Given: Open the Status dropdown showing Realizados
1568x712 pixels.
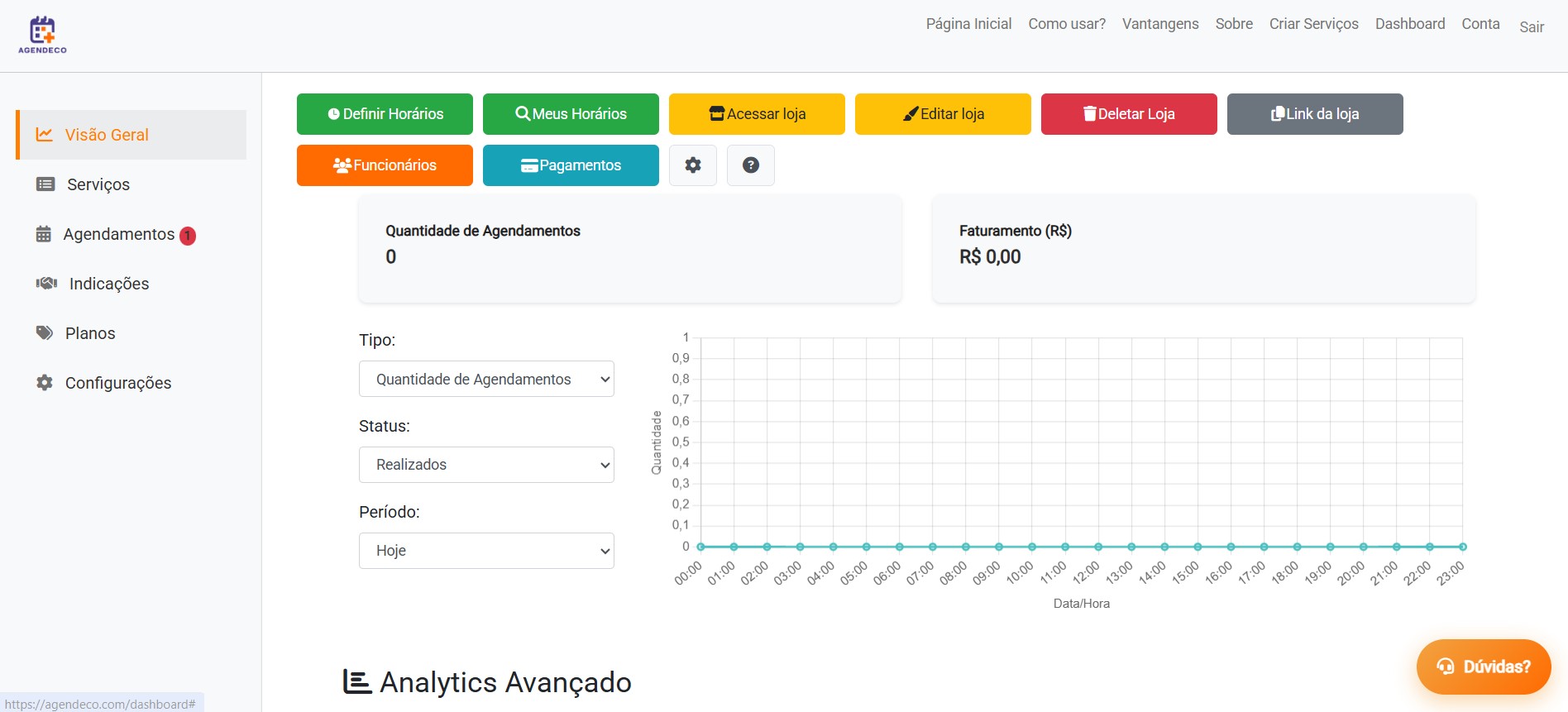Looking at the screenshot, I should pos(486,465).
